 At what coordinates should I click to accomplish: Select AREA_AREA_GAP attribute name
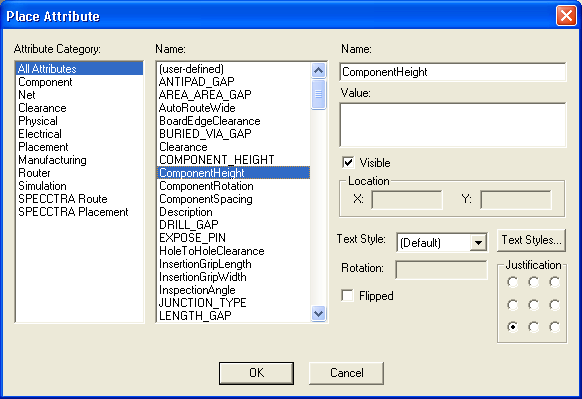click(x=234, y=95)
